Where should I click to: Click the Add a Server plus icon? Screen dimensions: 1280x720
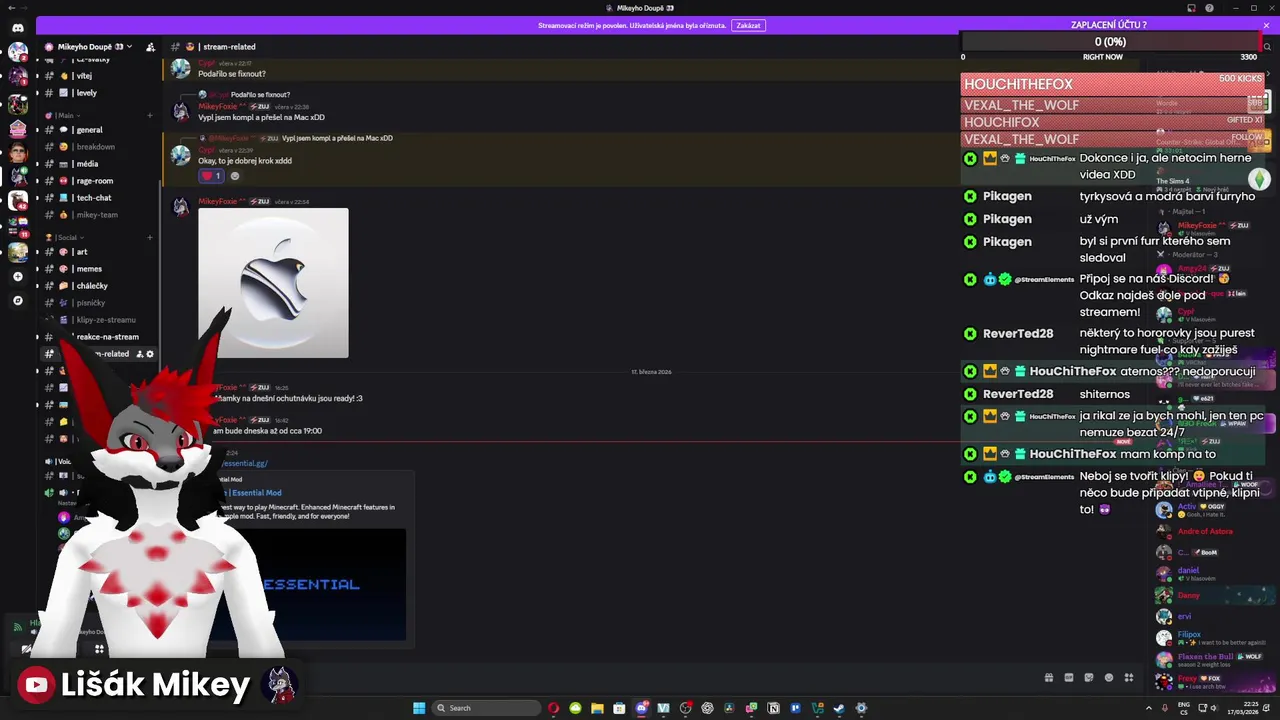click(x=17, y=276)
